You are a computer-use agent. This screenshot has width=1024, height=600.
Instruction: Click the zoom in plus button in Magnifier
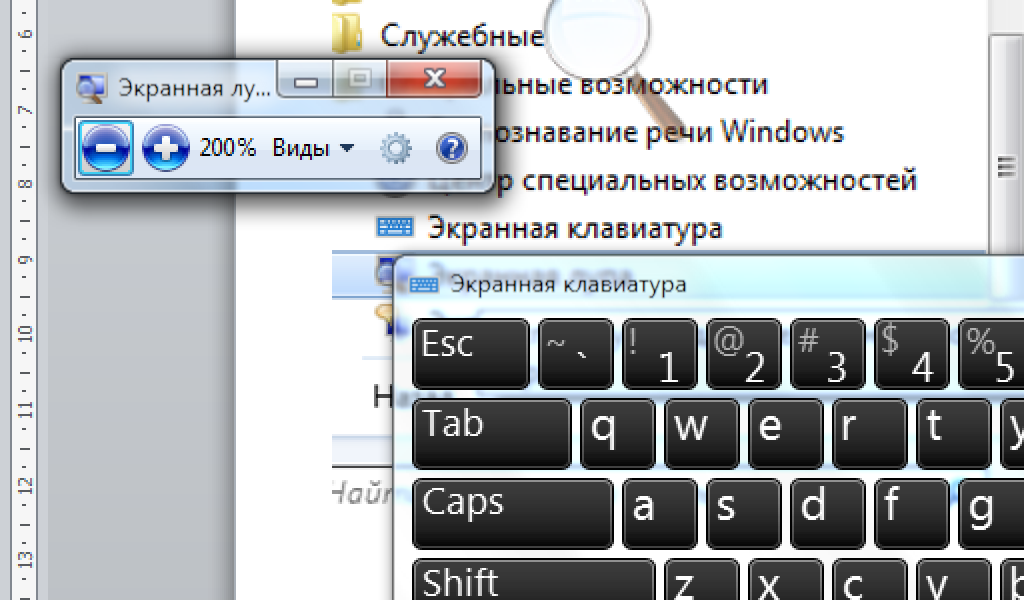166,148
